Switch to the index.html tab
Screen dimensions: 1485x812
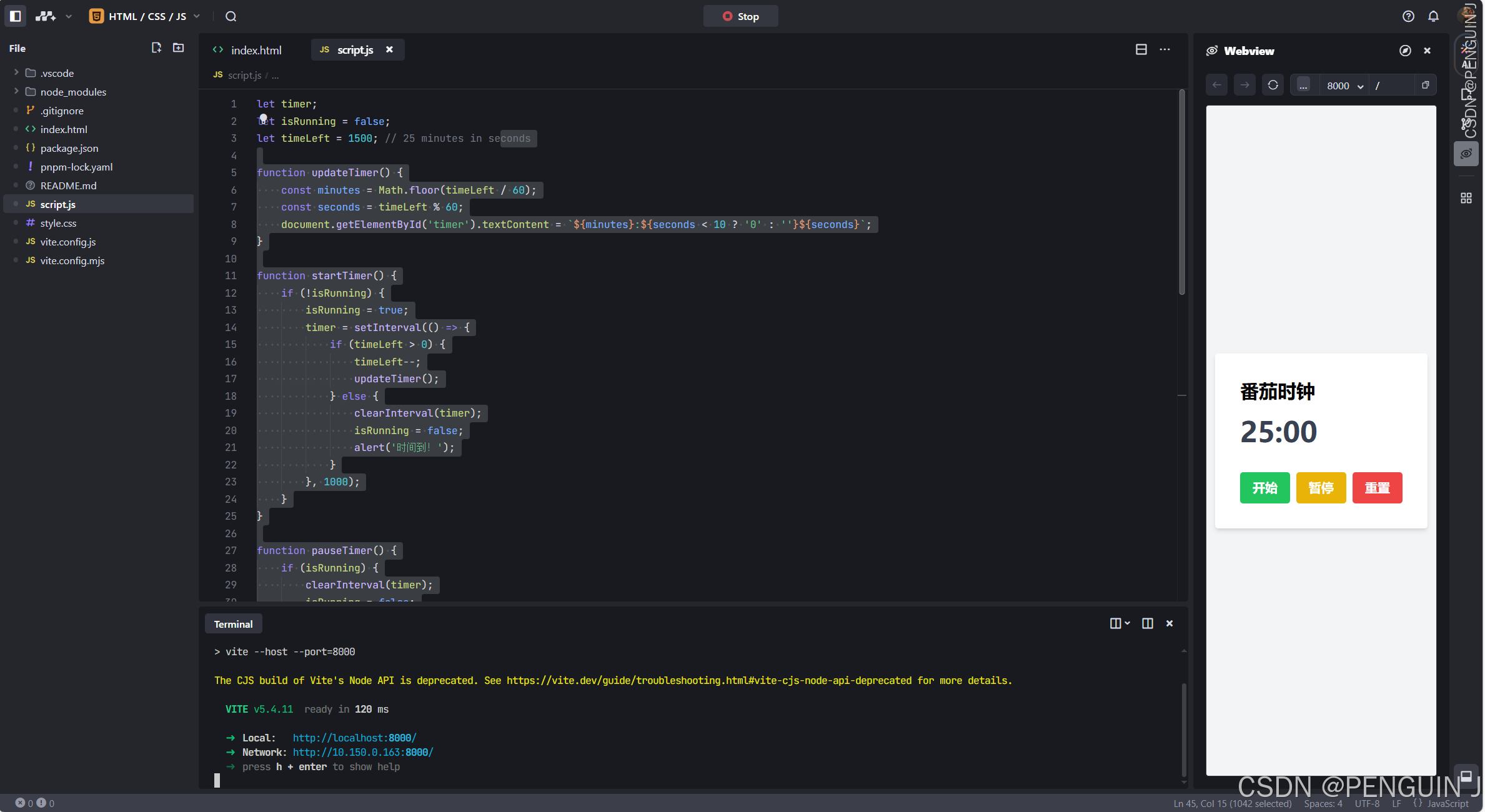(255, 50)
